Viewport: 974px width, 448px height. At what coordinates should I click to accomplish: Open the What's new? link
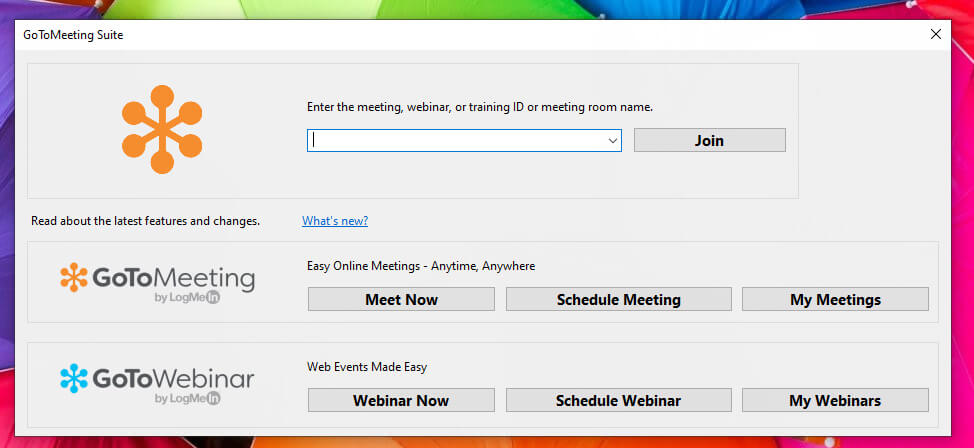(x=335, y=221)
